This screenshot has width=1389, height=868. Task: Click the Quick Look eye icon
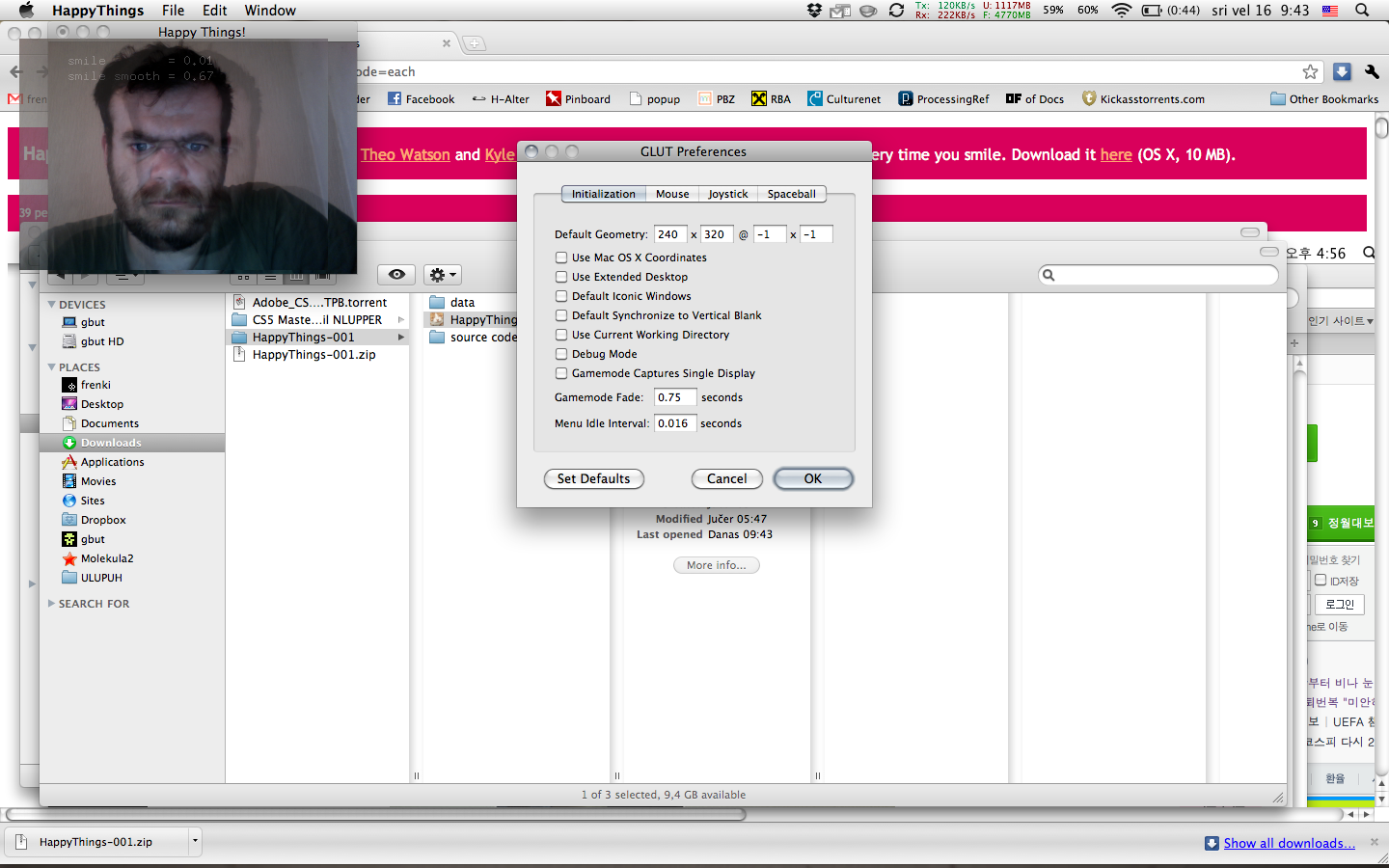click(396, 275)
